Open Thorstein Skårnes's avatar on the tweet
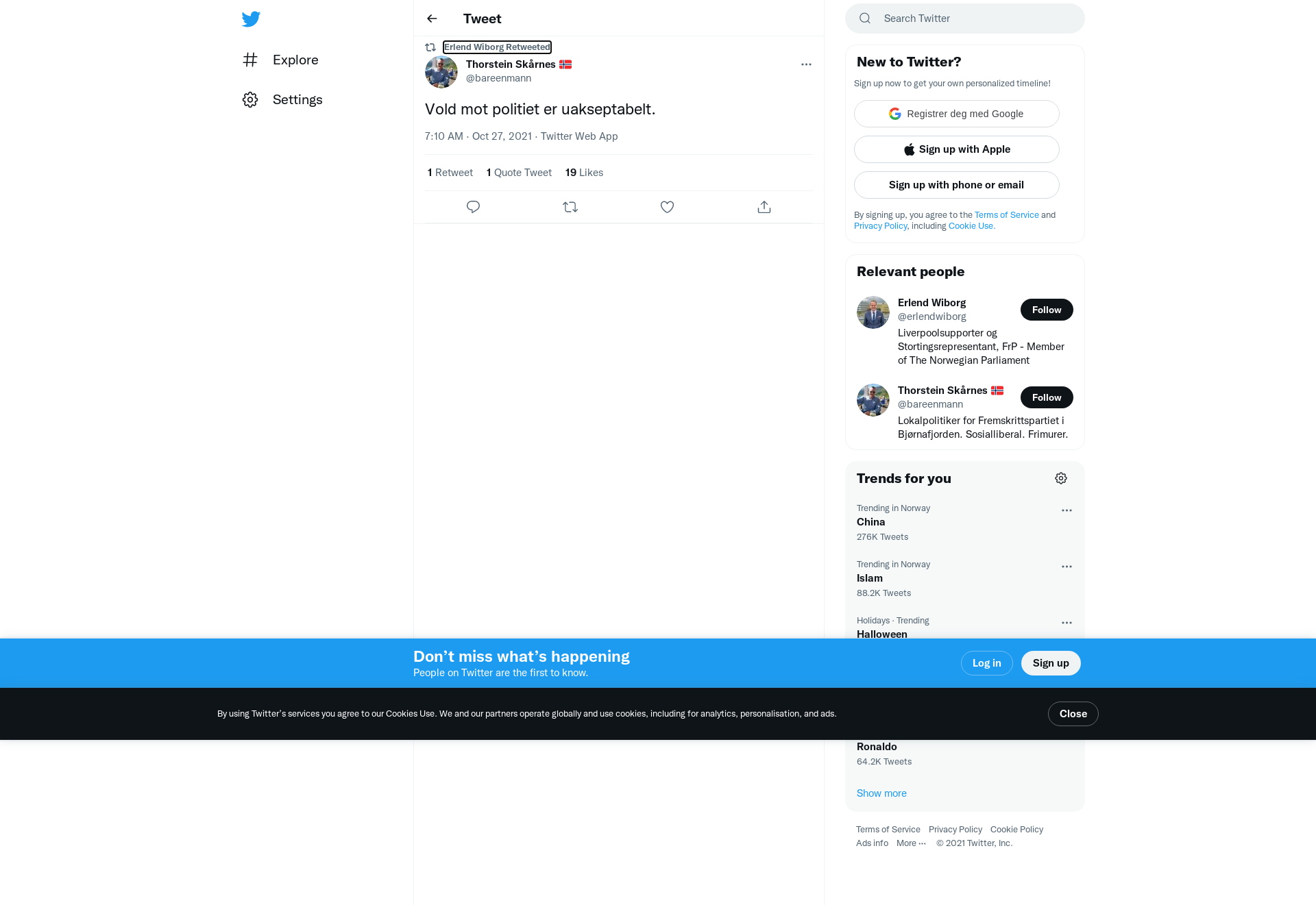Image resolution: width=1316 pixels, height=905 pixels. coord(441,72)
